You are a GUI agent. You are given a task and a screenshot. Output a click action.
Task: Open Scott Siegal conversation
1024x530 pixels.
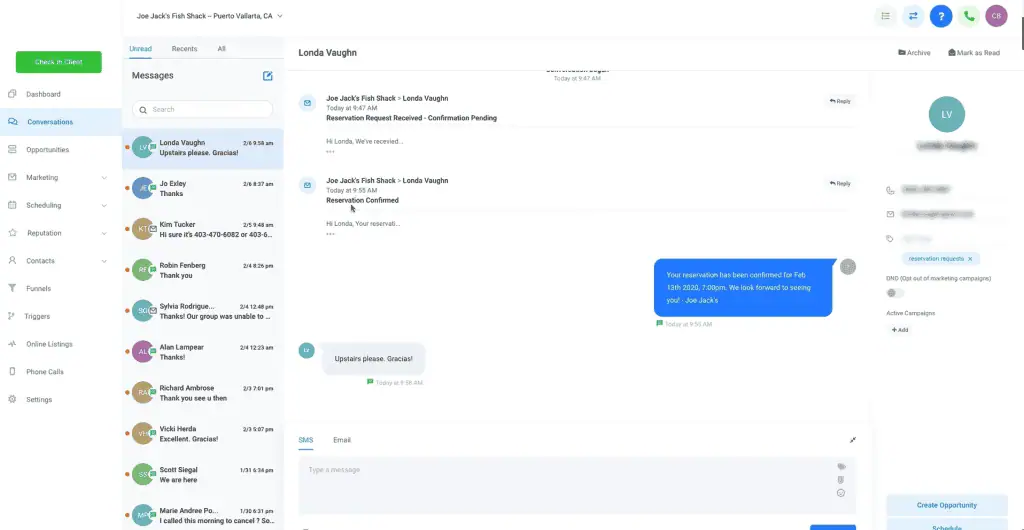point(202,475)
